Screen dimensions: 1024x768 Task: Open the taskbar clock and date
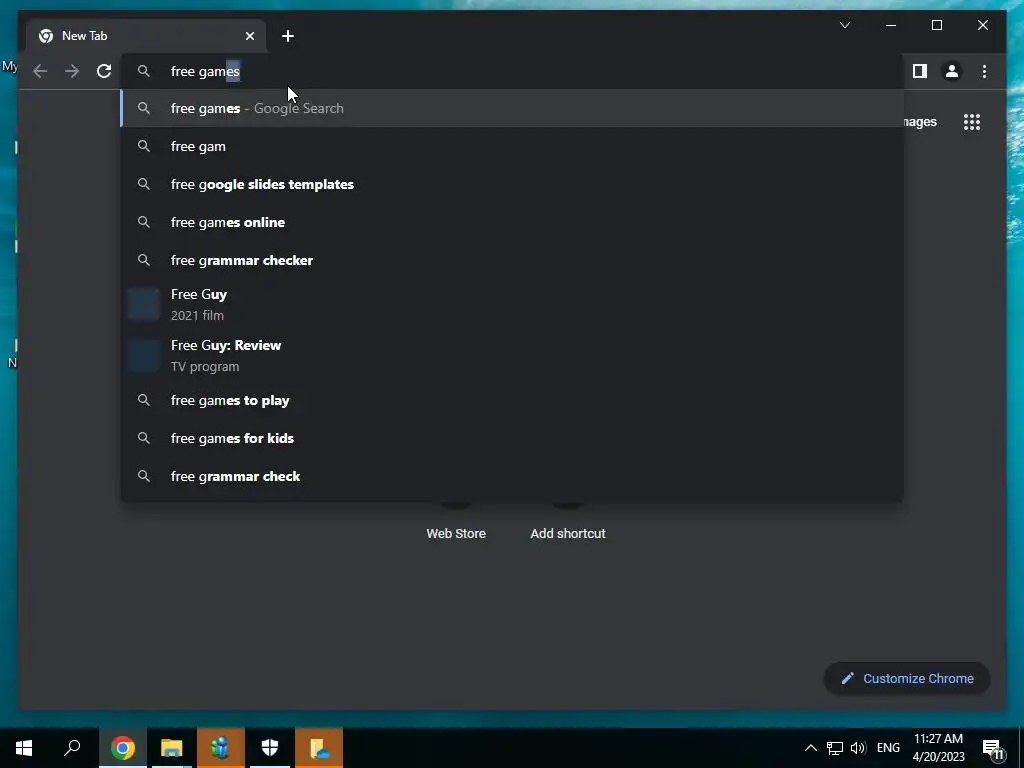pyautogui.click(x=938, y=748)
